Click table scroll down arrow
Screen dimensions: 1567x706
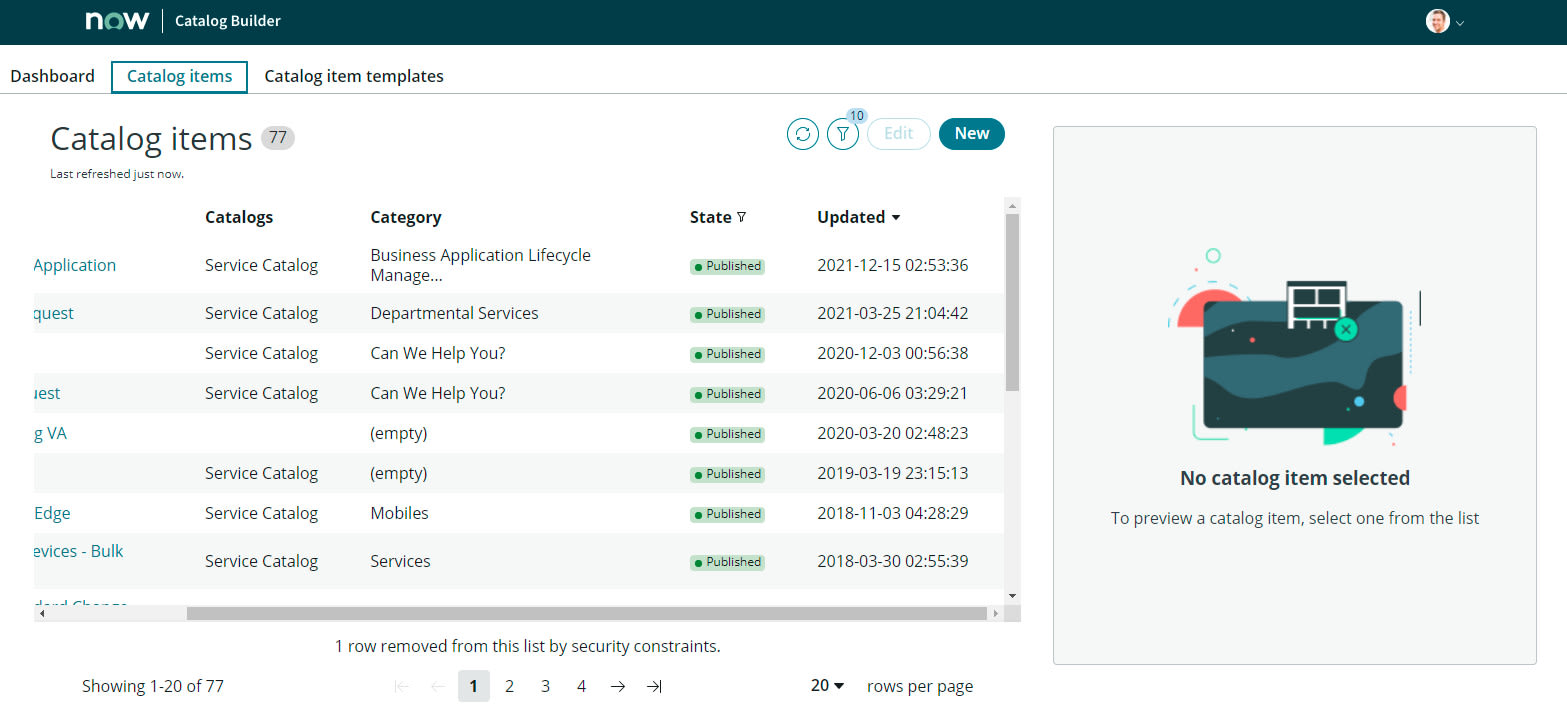click(1013, 596)
